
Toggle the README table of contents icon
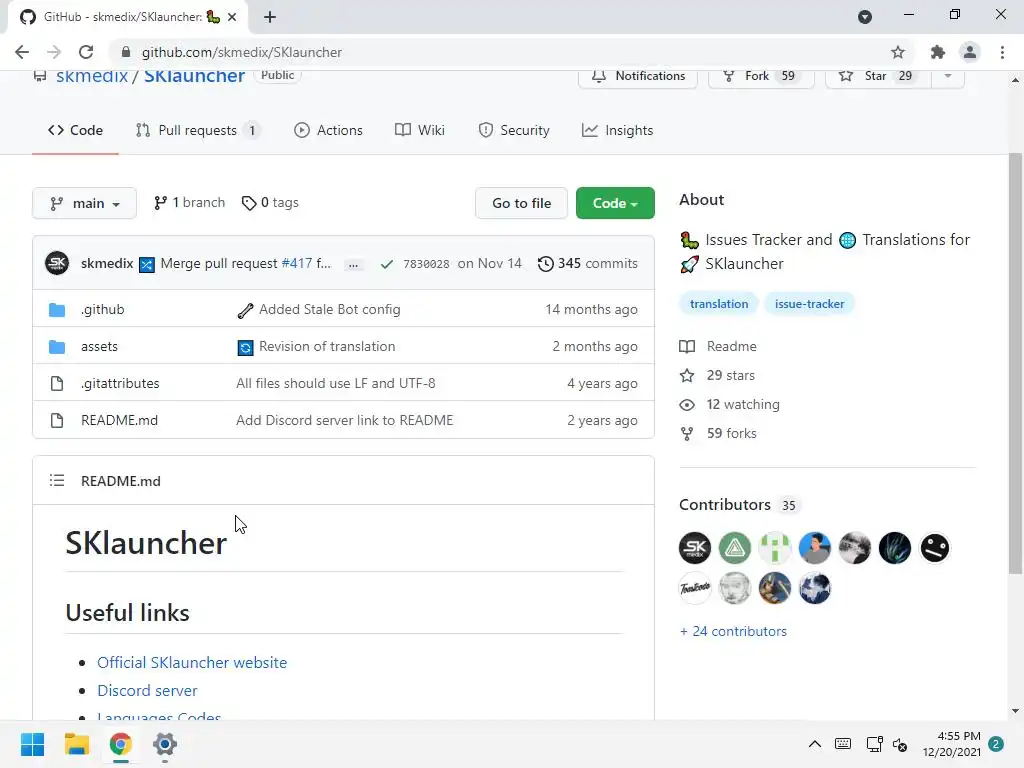coord(57,481)
